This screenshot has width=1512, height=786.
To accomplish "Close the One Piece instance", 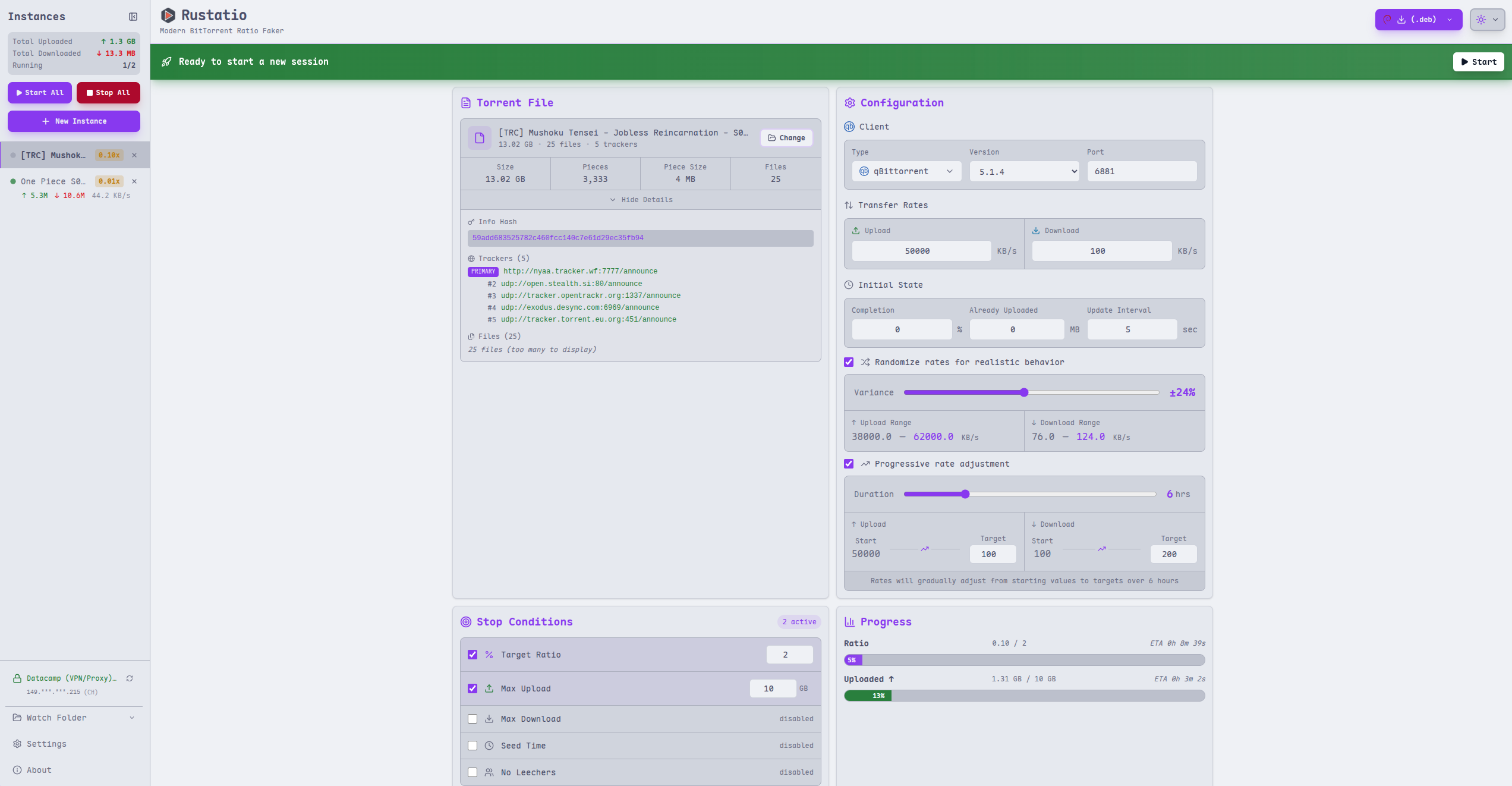I will point(134,181).
